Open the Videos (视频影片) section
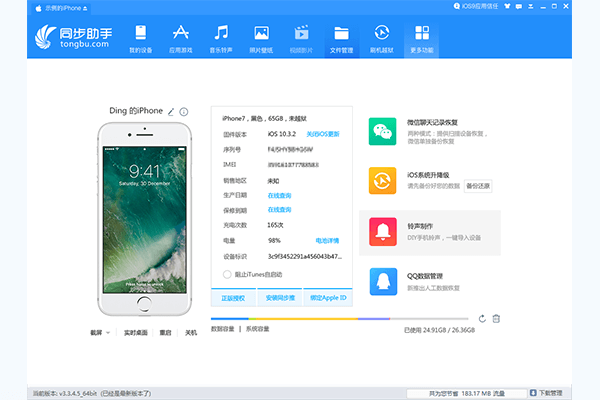The image size is (600, 400). (x=301, y=39)
